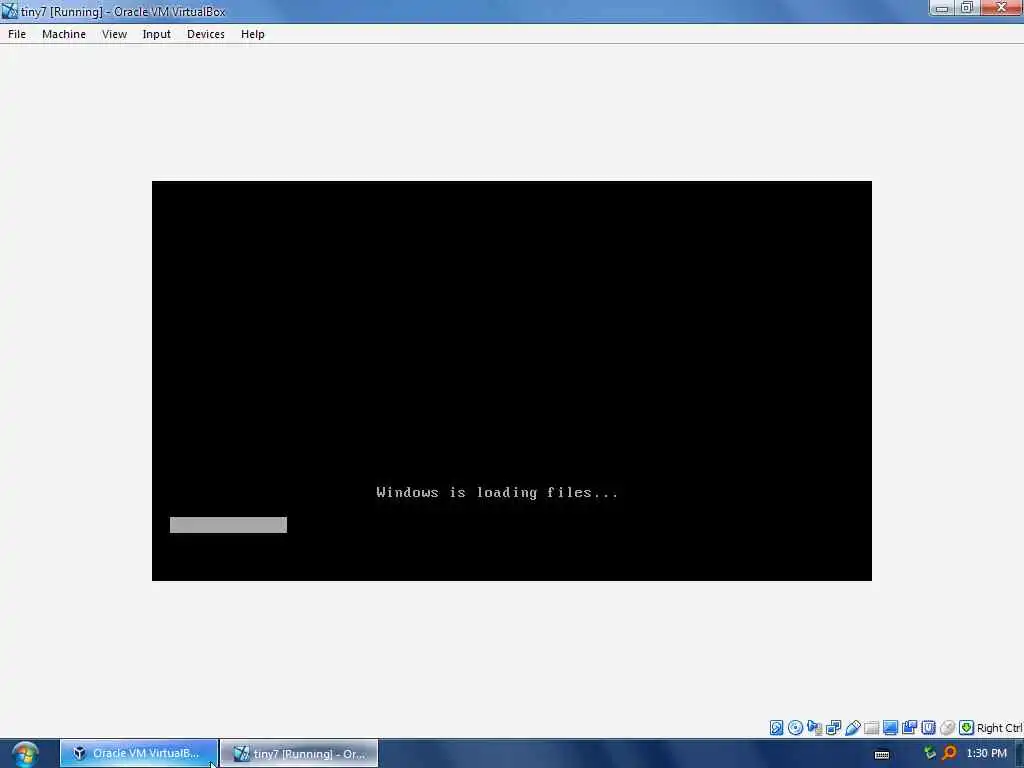Switch to Oracle VM VirtualBox Manager taskbar button
1024x768 pixels.
coord(138,754)
